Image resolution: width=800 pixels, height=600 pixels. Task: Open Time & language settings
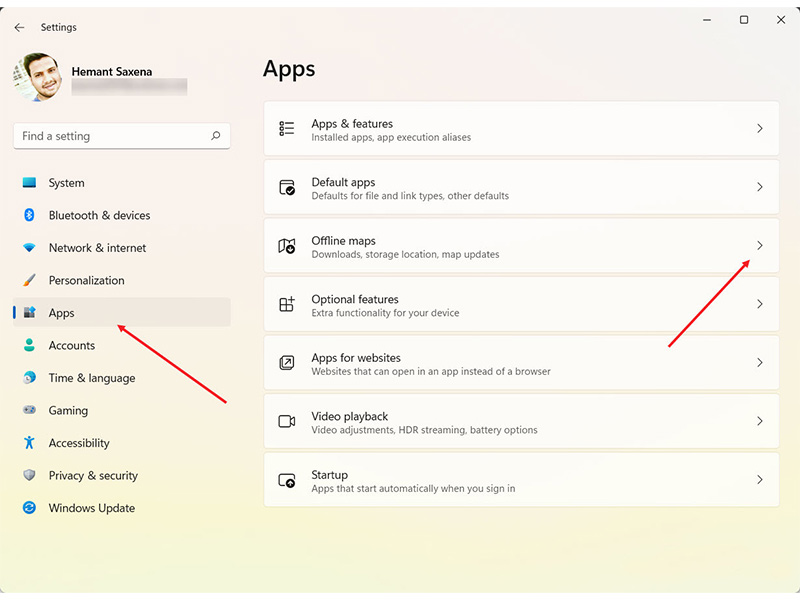tap(121, 378)
